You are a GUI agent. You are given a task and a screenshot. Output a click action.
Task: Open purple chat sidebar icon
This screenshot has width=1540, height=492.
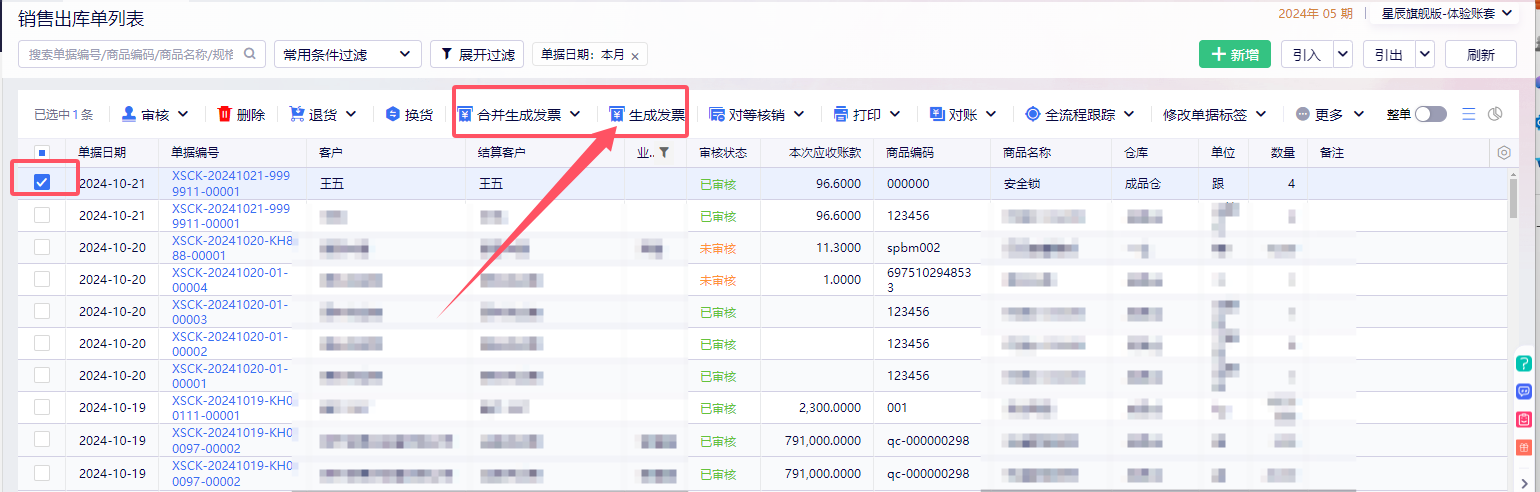(x=1524, y=391)
